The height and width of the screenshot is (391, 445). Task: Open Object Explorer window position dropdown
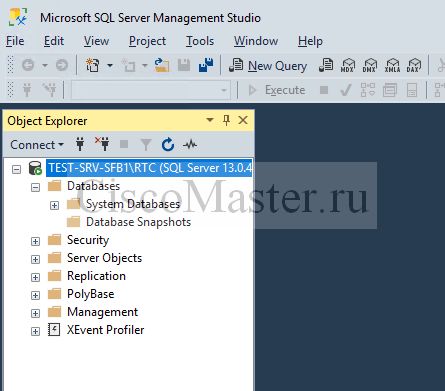coord(210,120)
